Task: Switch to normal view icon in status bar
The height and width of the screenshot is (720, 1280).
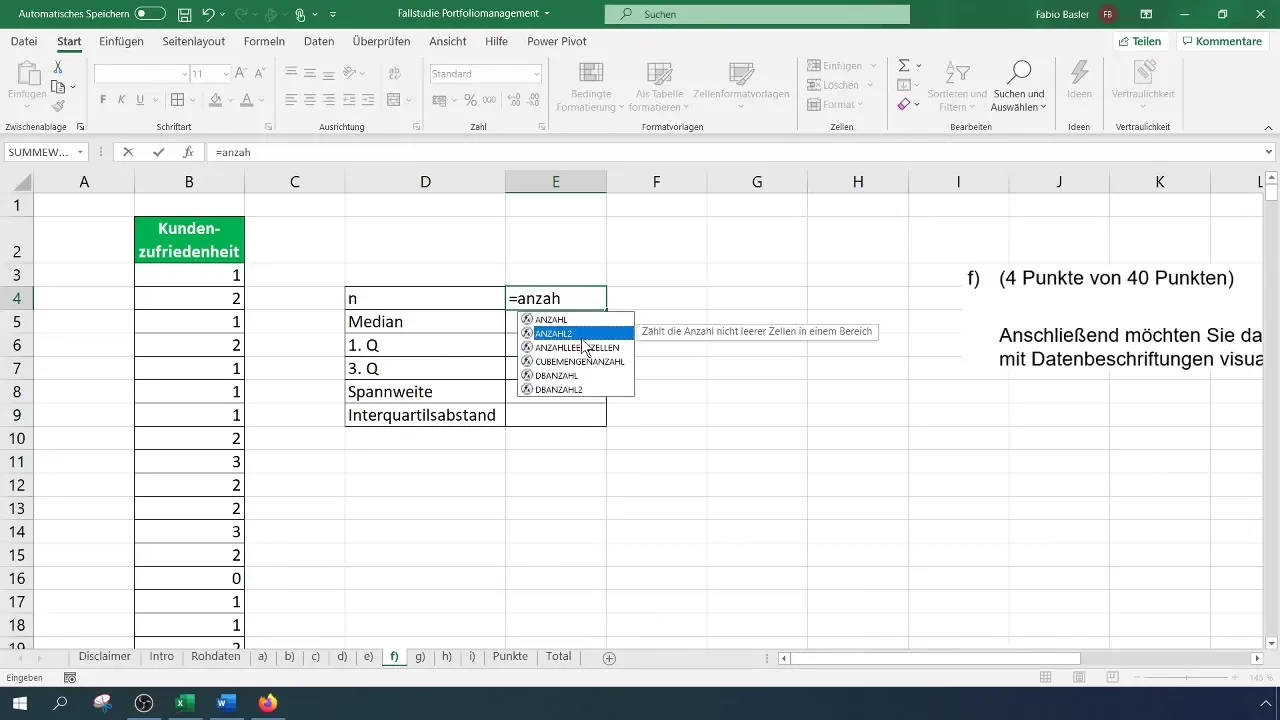Action: tap(1045, 678)
